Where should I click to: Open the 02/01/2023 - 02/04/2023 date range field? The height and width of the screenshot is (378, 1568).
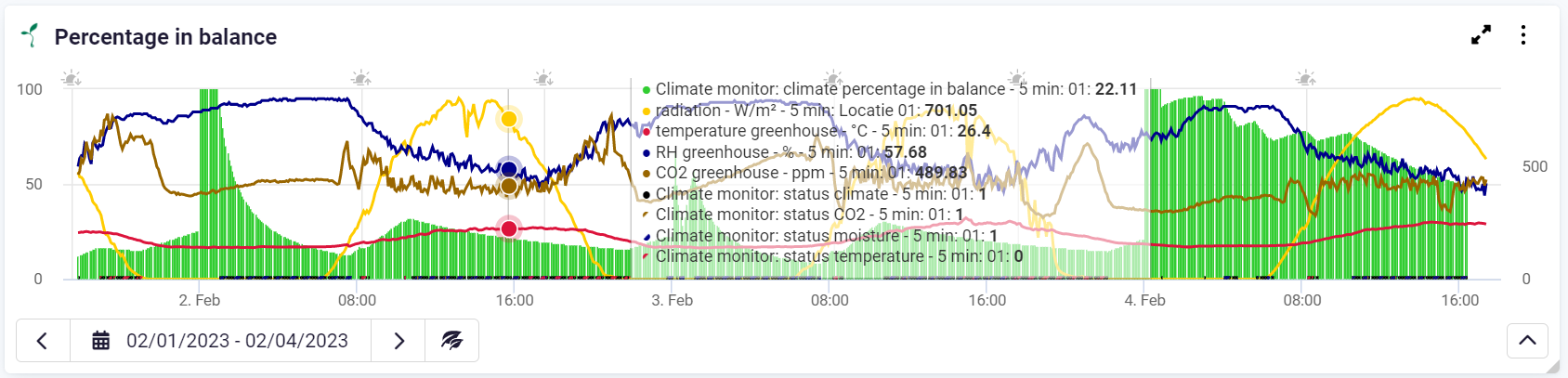point(237,341)
